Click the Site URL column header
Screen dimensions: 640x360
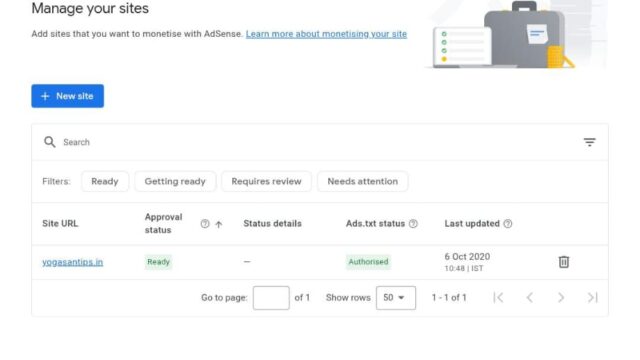tap(60, 224)
